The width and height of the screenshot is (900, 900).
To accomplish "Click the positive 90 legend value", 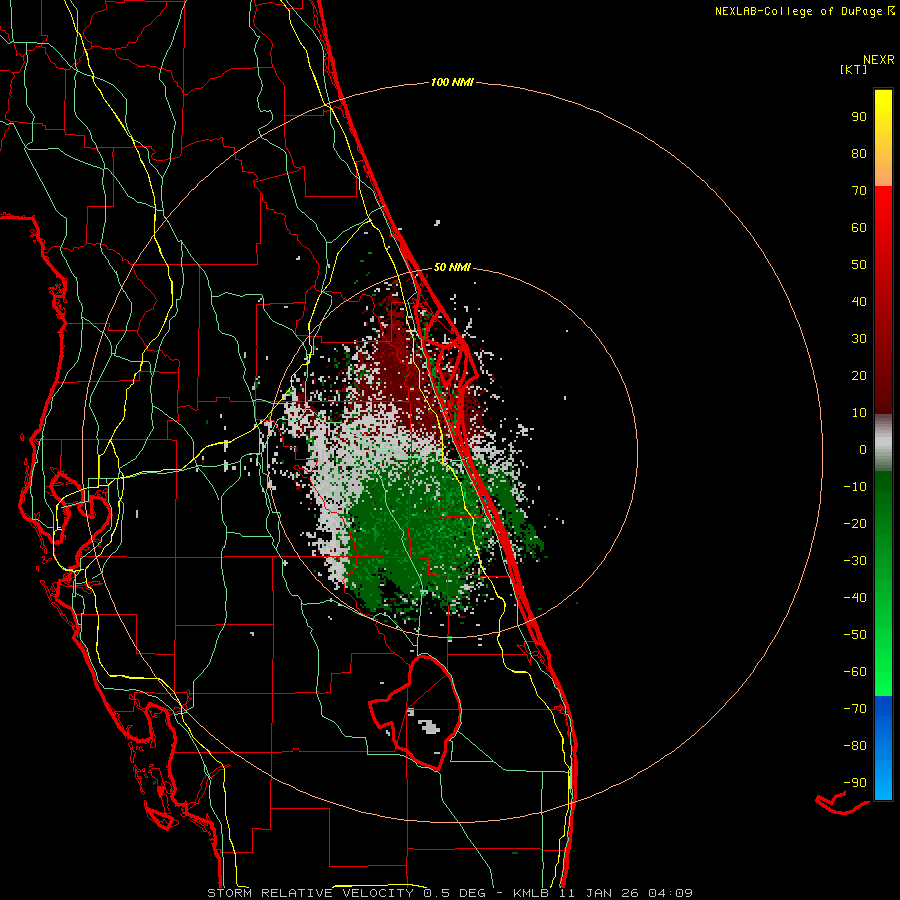I will (x=859, y=117).
